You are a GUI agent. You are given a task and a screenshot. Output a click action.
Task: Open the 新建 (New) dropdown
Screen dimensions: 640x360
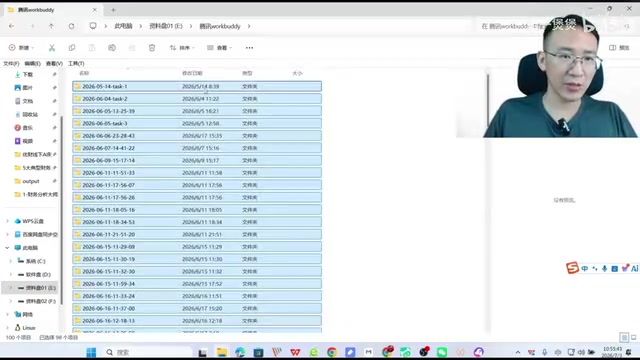(x=21, y=48)
